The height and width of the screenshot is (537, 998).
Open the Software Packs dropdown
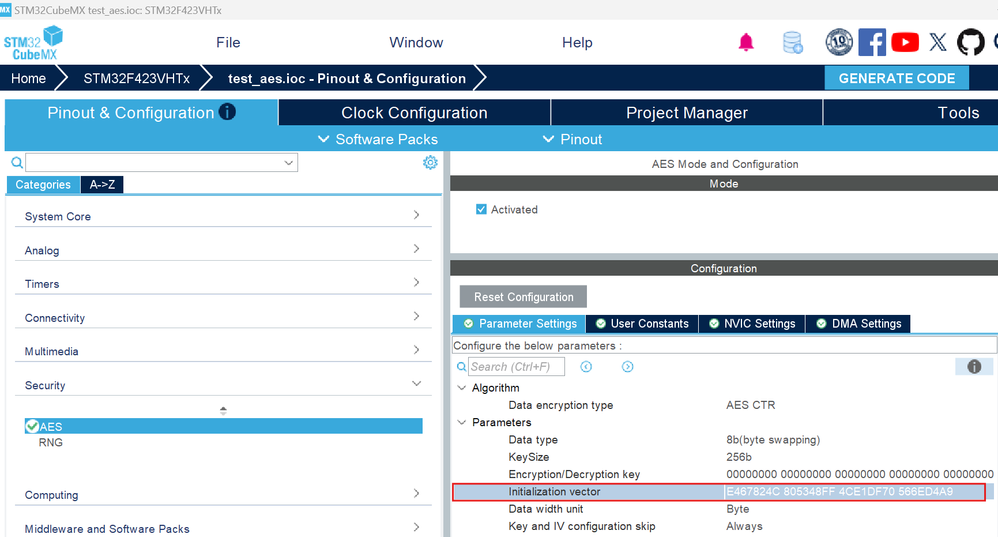(x=377, y=139)
